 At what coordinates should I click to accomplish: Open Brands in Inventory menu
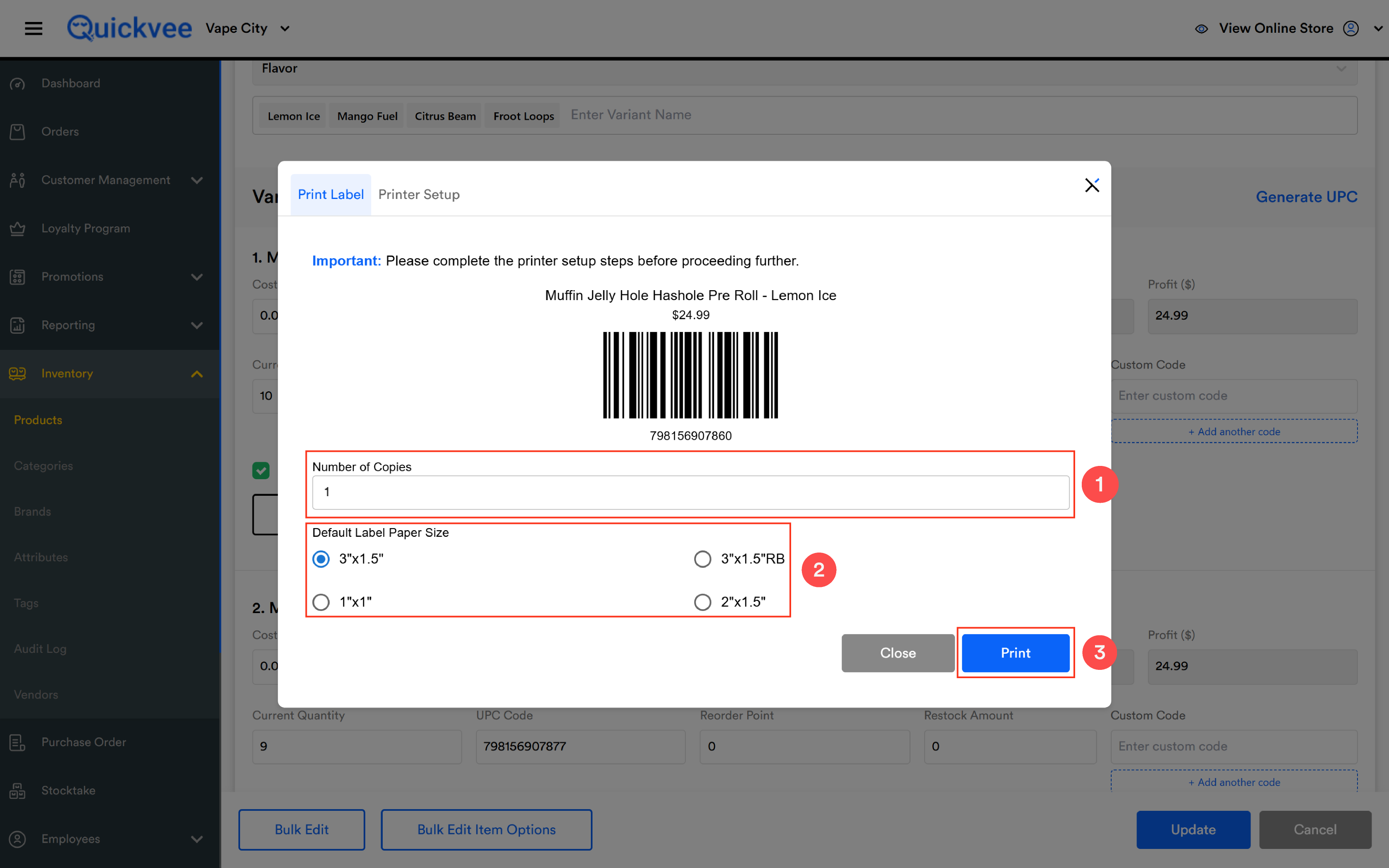point(32,512)
